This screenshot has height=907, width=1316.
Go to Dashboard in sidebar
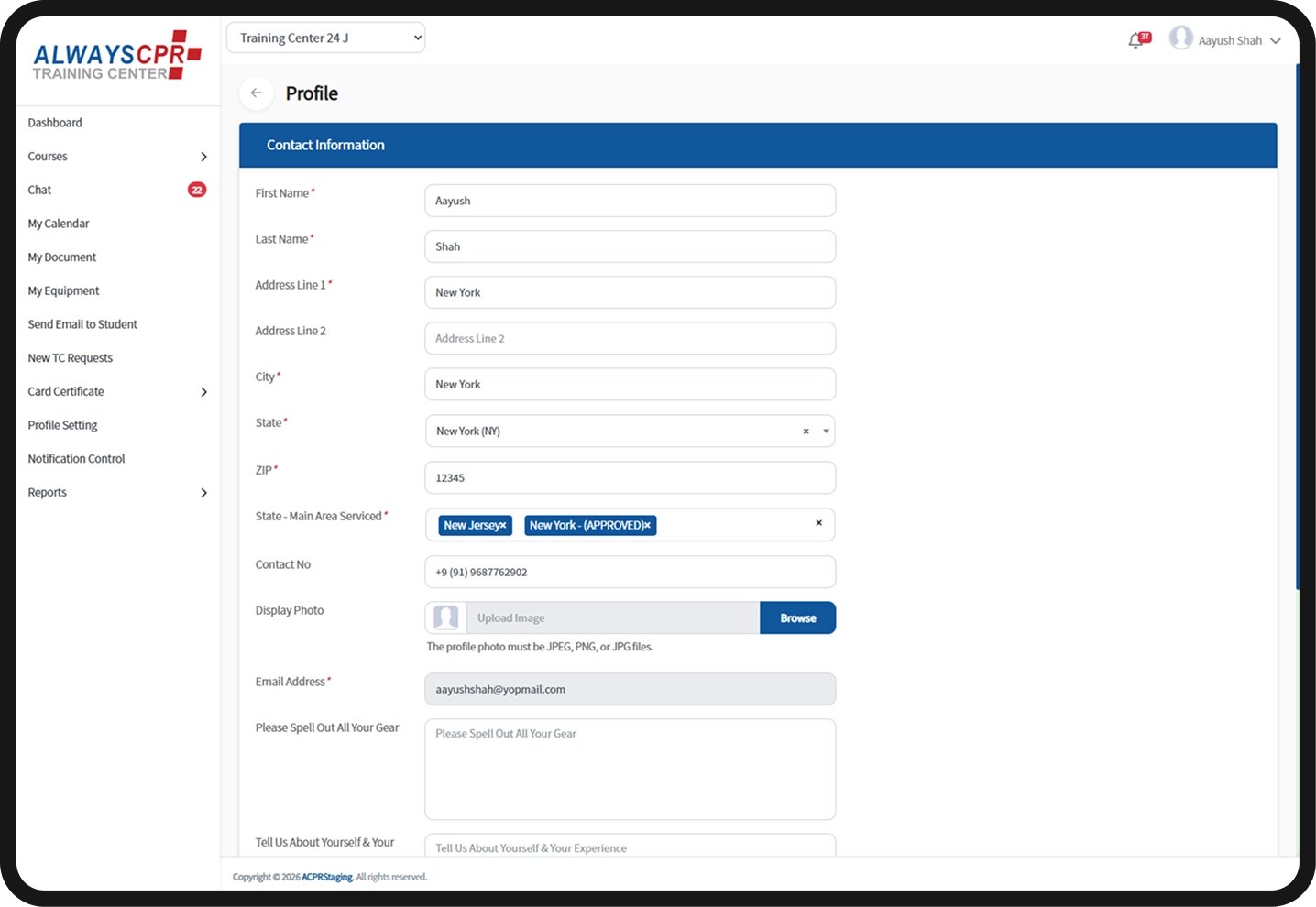point(55,123)
